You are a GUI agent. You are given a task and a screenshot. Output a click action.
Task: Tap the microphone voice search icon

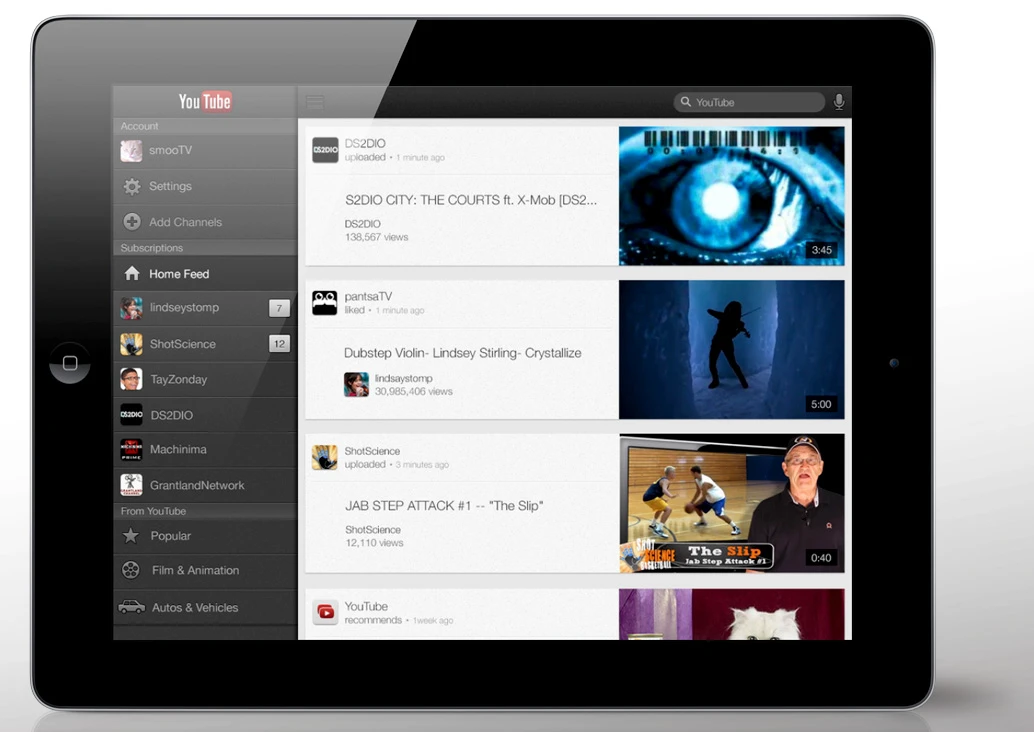point(839,102)
